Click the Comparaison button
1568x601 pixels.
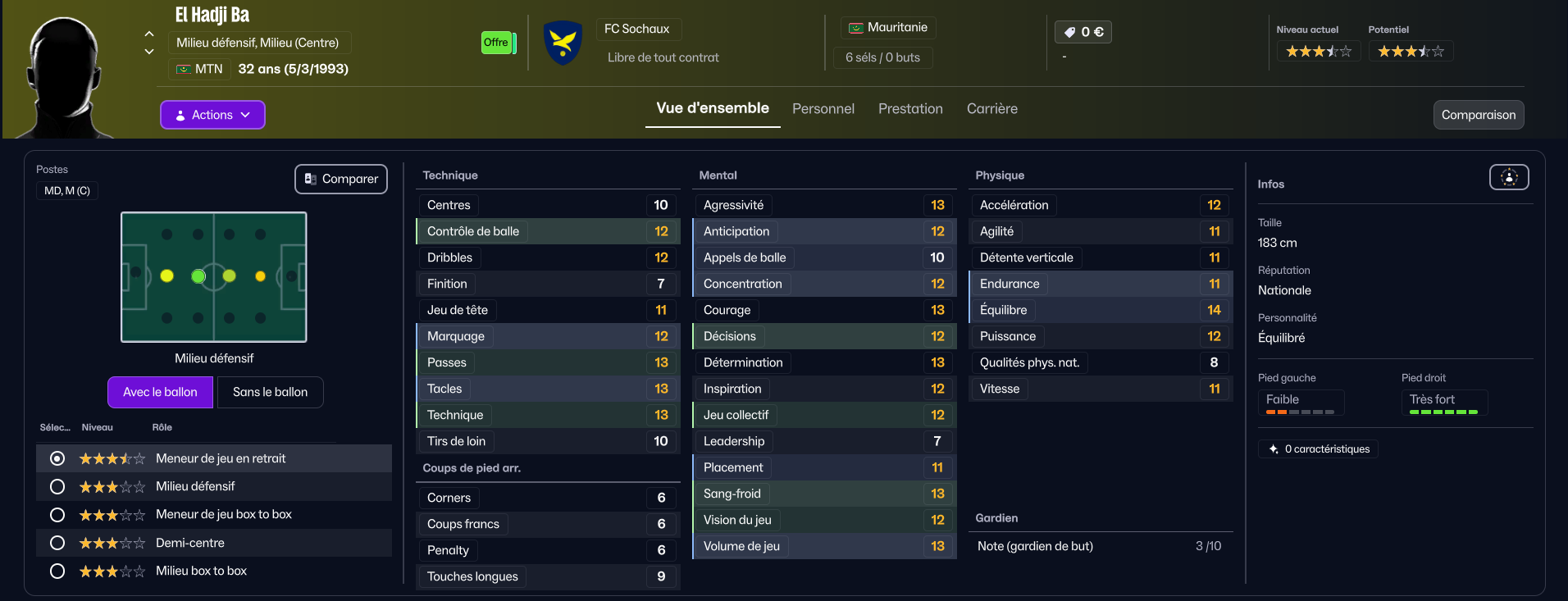pos(1478,115)
